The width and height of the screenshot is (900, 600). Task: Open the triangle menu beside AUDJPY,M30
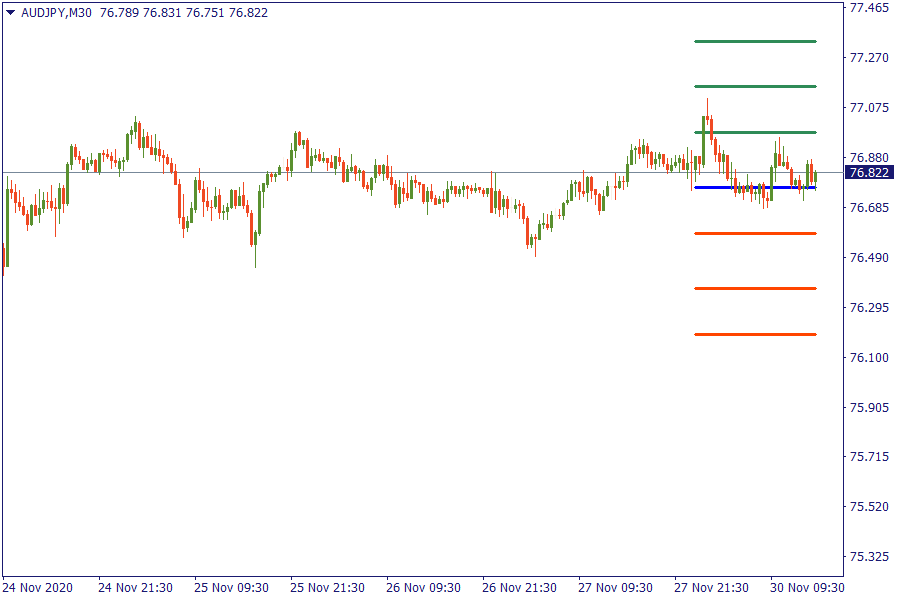(x=11, y=13)
